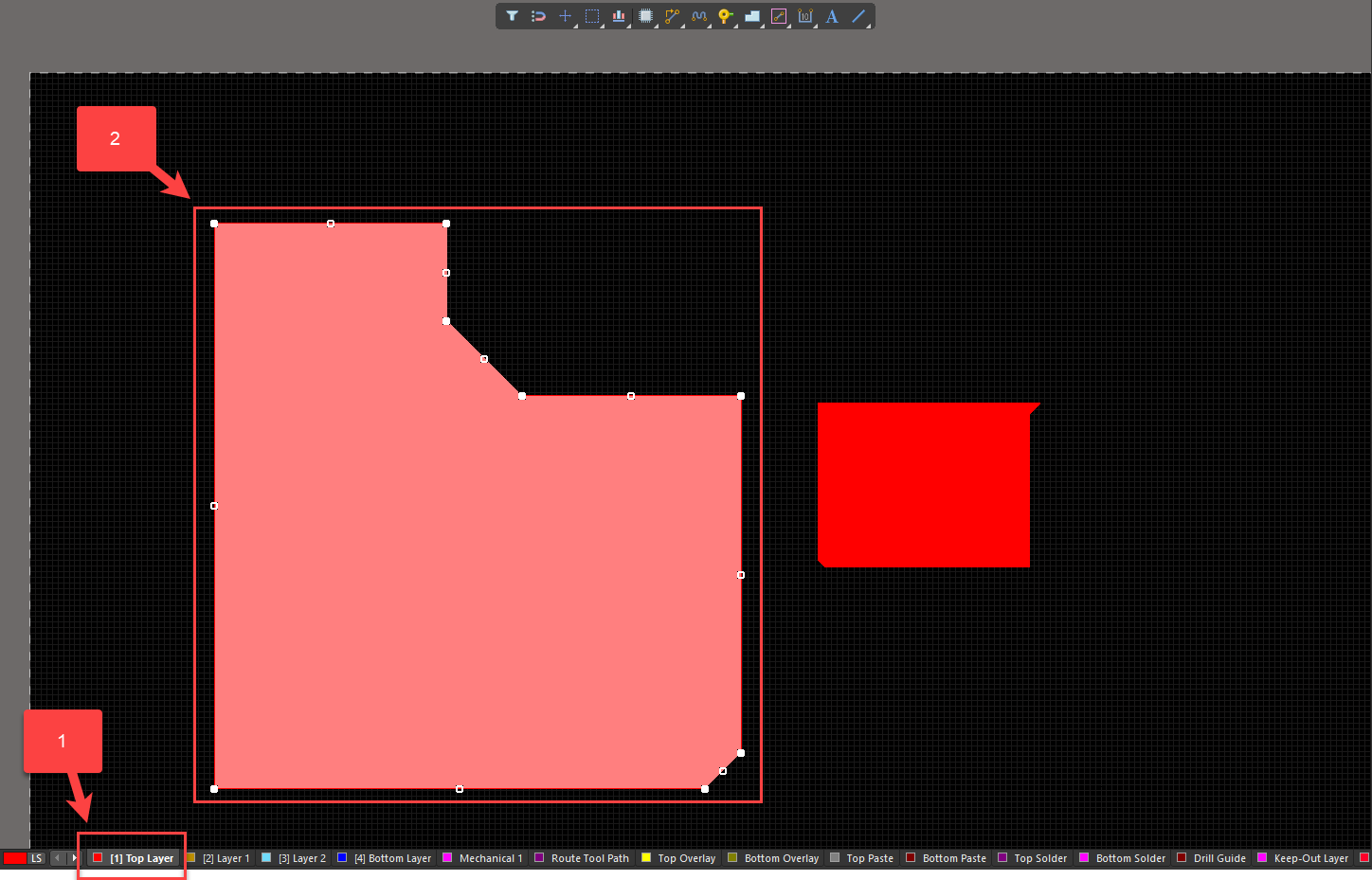Select the polygon pour placement icon
Screen dimensions: 1372x880
point(751,16)
